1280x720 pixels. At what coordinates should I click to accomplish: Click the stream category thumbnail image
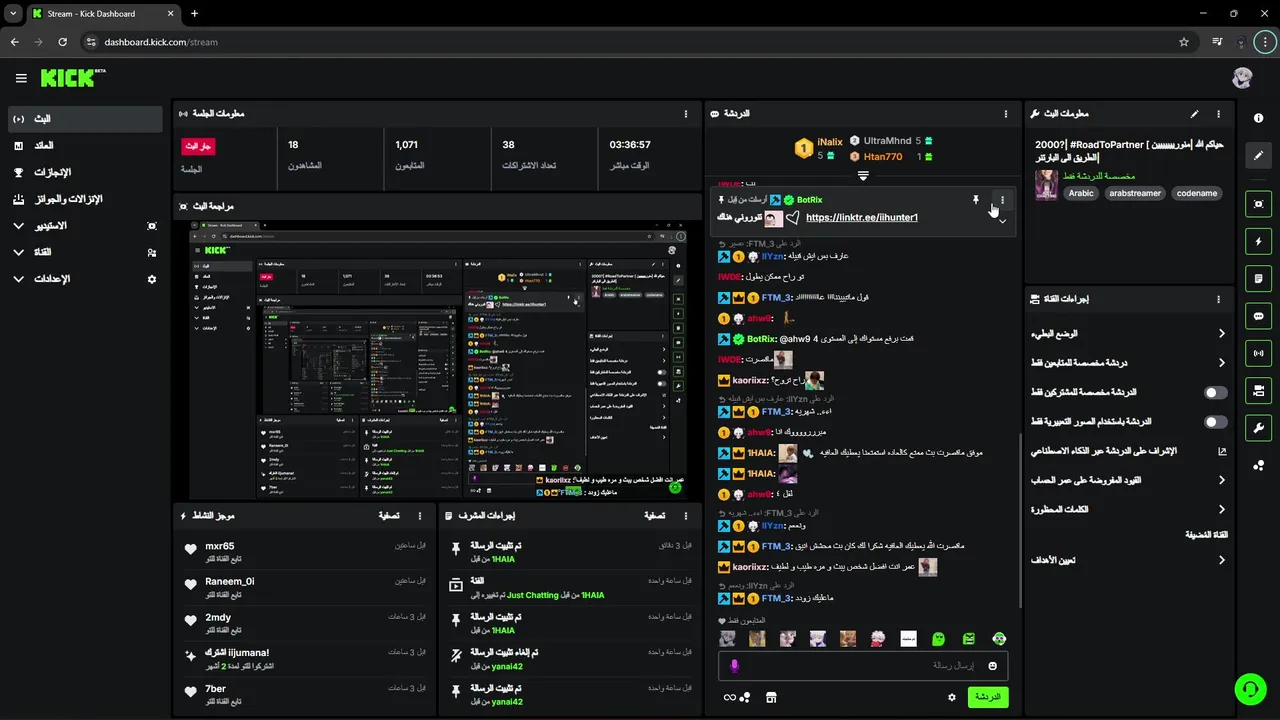click(1047, 185)
